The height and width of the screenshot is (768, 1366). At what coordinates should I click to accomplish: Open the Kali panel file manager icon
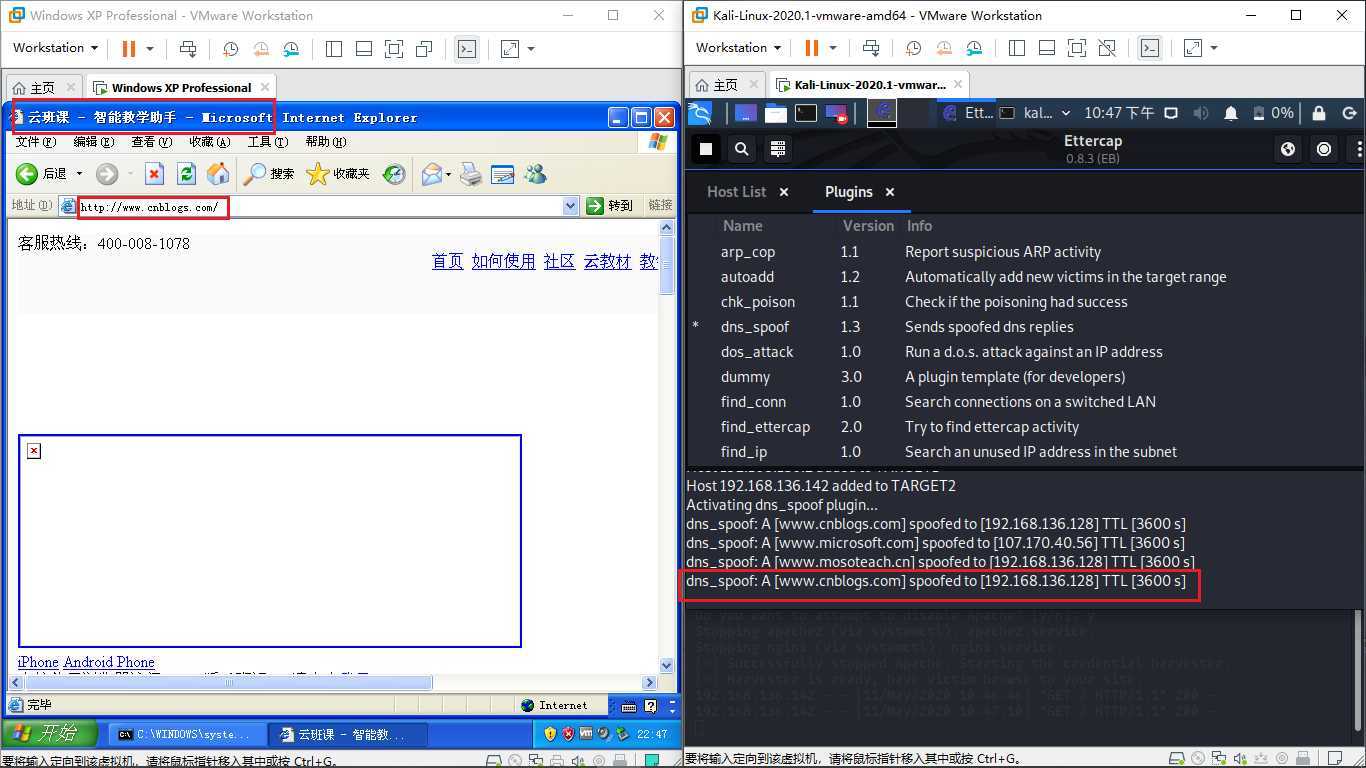(x=776, y=113)
